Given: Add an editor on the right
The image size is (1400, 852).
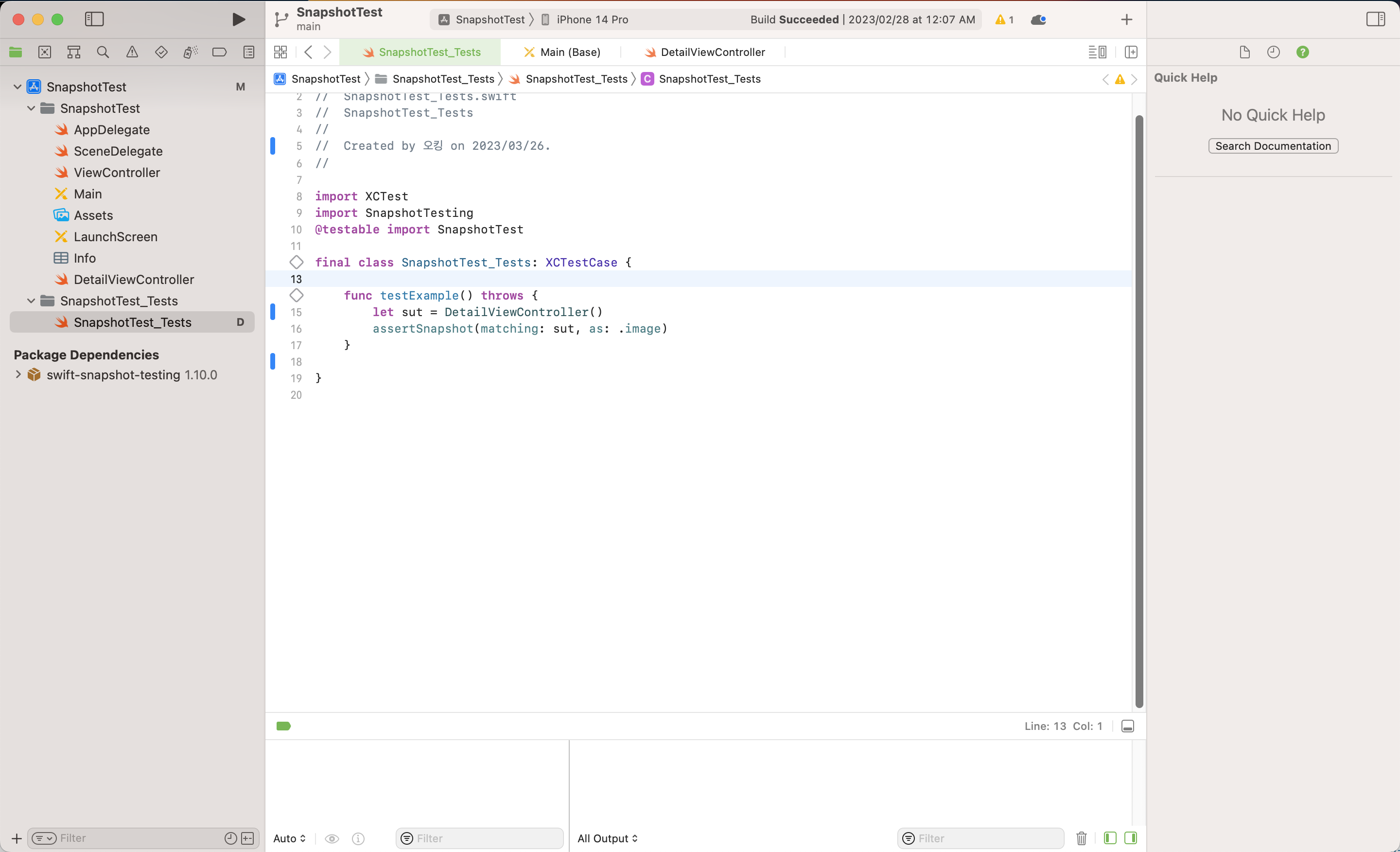Looking at the screenshot, I should (x=1131, y=53).
